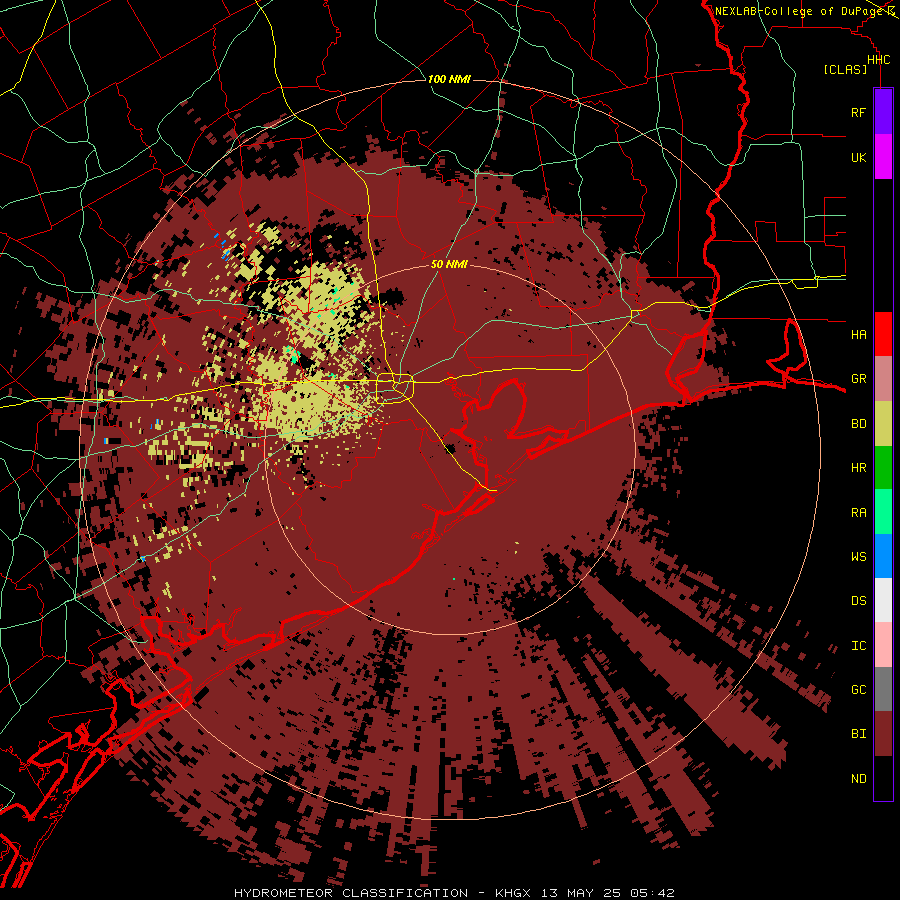Pick the WS blue legend swatch
The width and height of the screenshot is (900, 900).
[883, 556]
